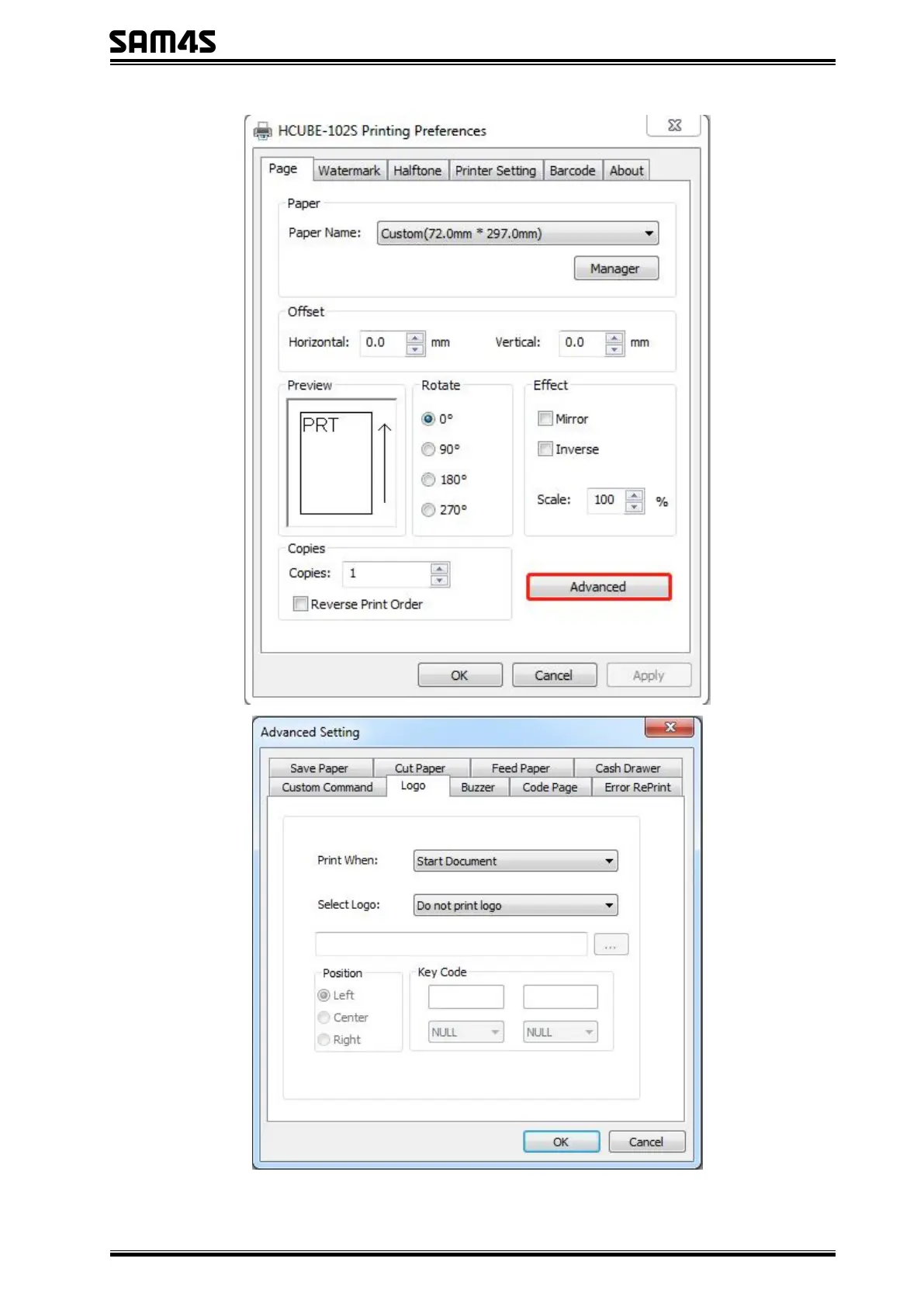924x1307 pixels.
Task: Click the Scale percentage field
Action: pos(606,500)
